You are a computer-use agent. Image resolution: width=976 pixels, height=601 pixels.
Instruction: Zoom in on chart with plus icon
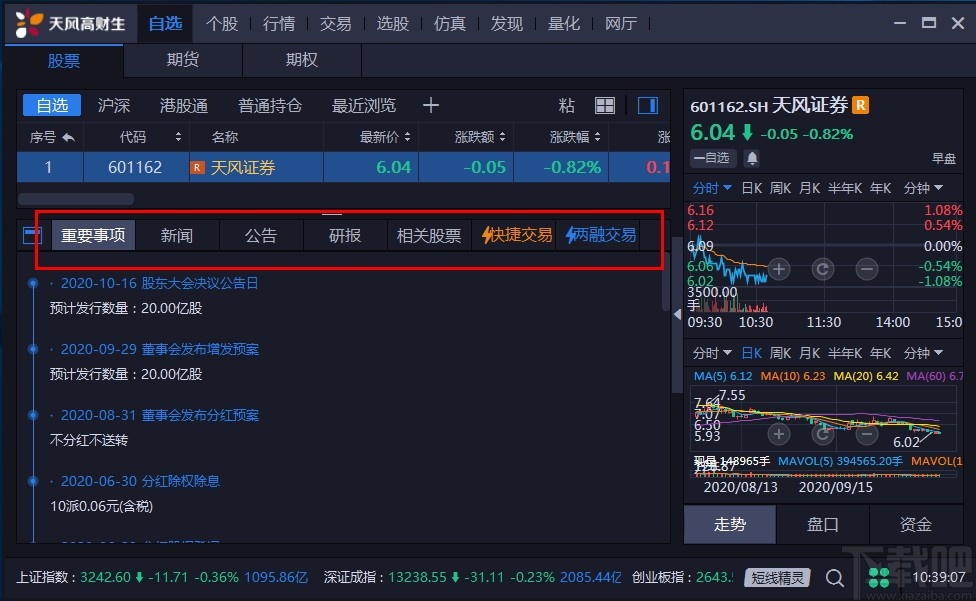[779, 268]
